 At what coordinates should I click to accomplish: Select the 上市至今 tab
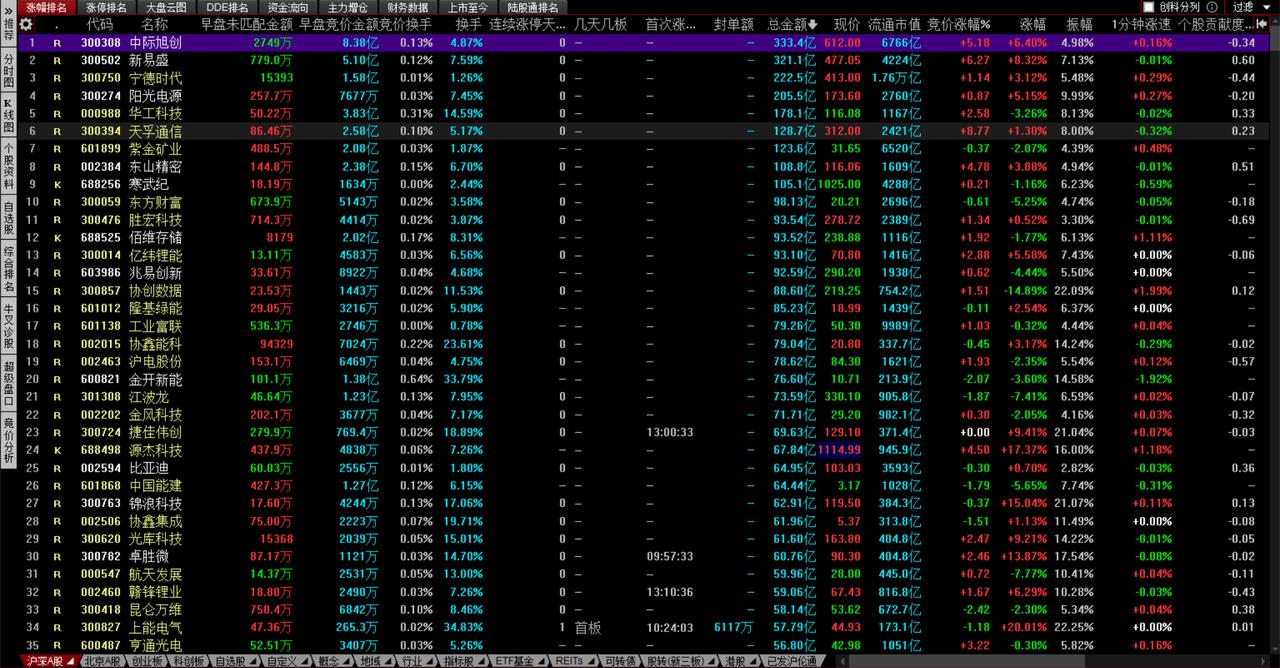[468, 7]
